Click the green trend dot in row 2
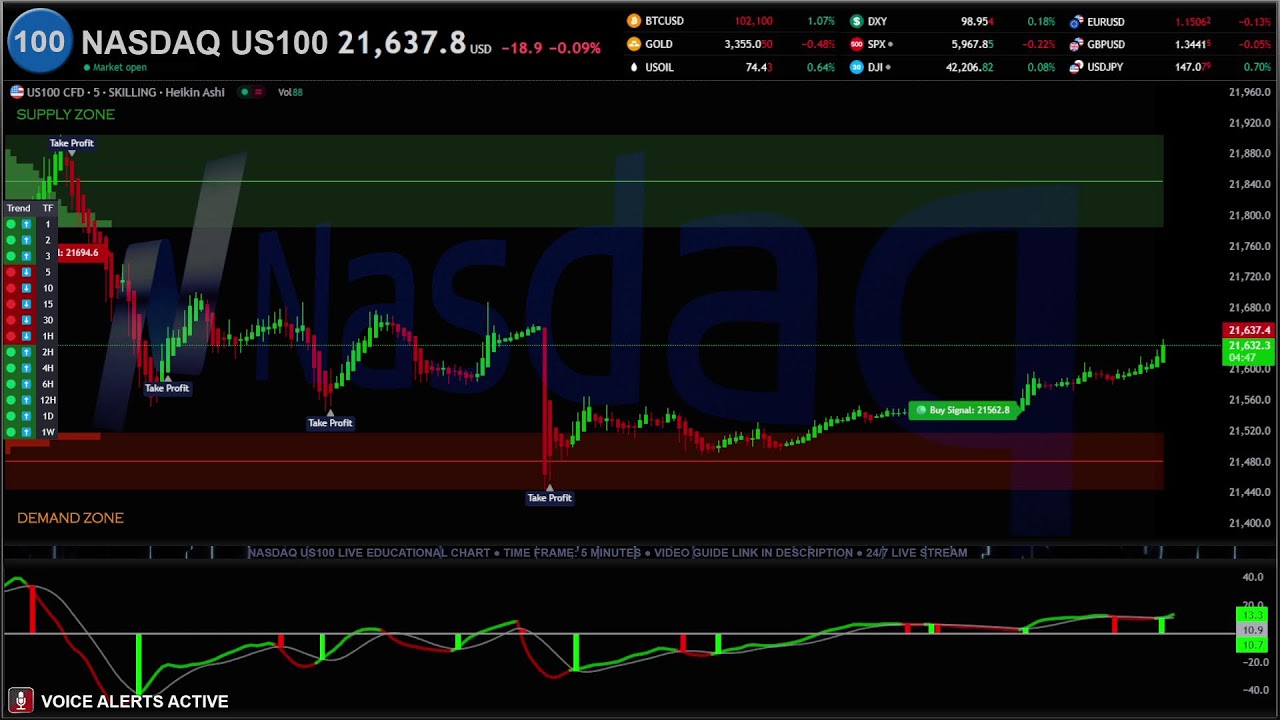This screenshot has height=720, width=1280. (11, 240)
